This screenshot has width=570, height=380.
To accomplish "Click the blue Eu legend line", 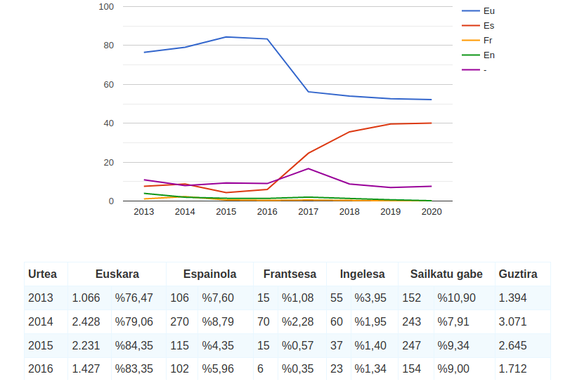I will pos(471,11).
